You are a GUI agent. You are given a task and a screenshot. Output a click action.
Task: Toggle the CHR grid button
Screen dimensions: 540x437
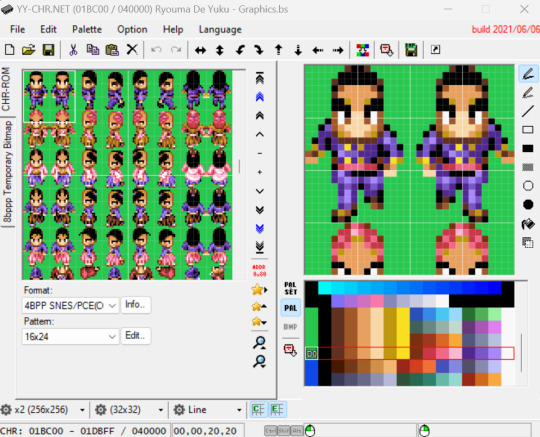pyautogui.click(x=258, y=410)
